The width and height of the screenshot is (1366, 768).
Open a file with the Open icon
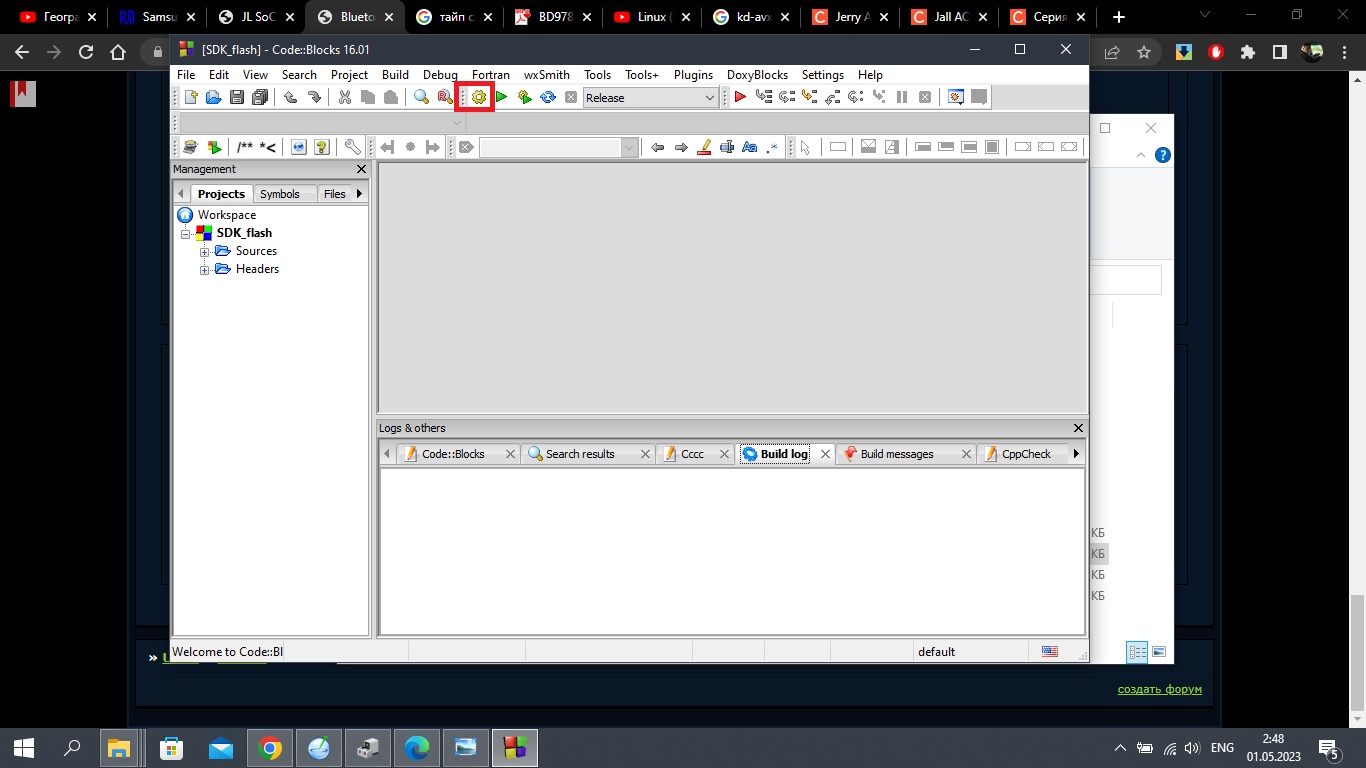213,97
